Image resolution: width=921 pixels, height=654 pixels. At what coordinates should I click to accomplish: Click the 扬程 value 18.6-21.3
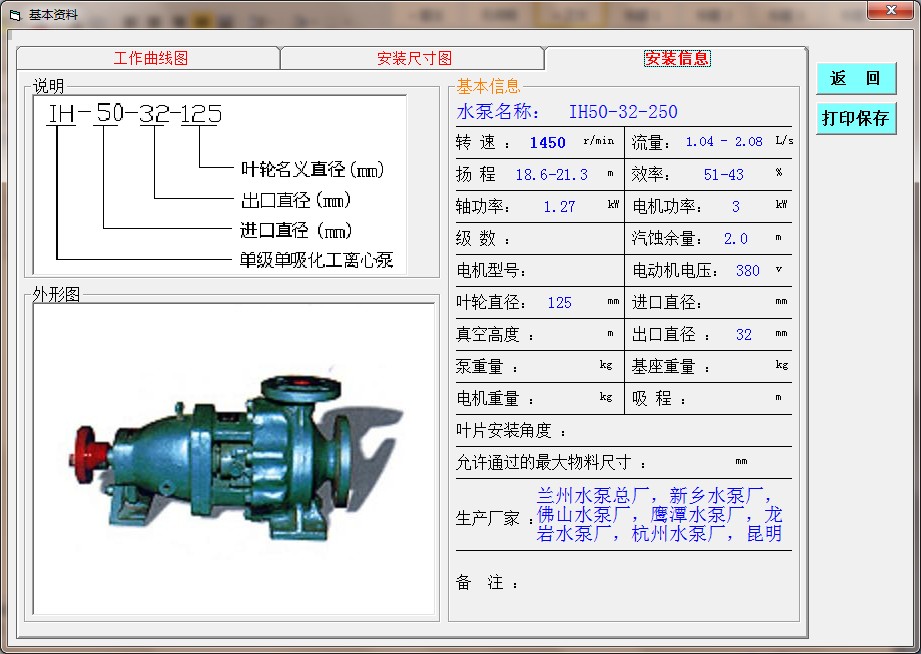point(552,175)
